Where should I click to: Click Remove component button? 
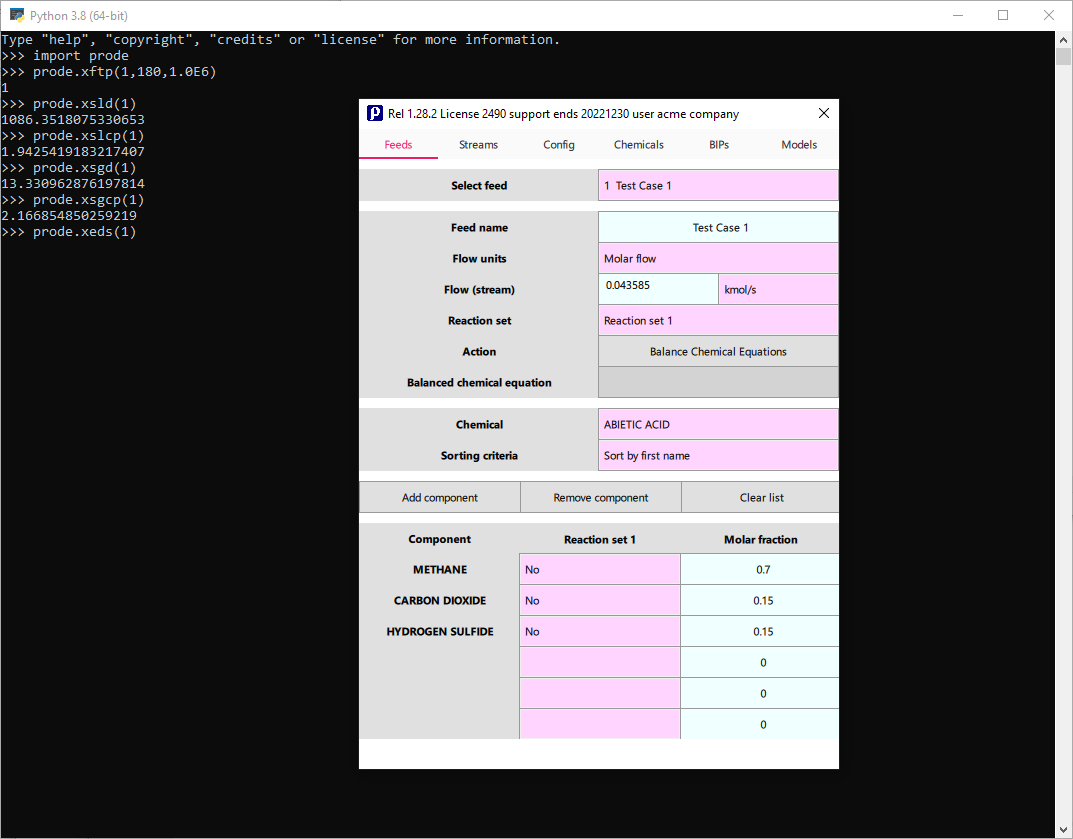601,498
